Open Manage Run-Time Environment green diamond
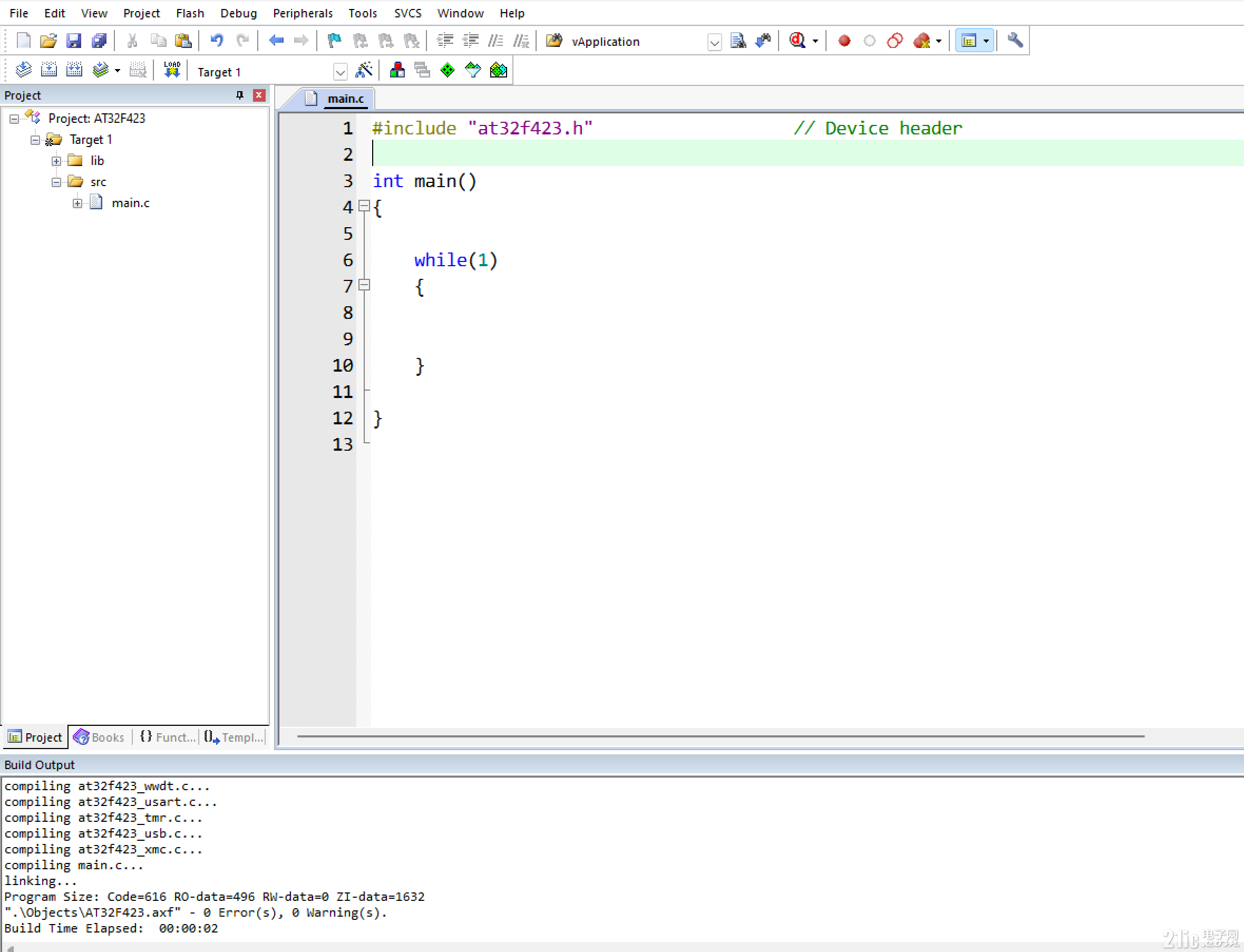 click(448, 71)
